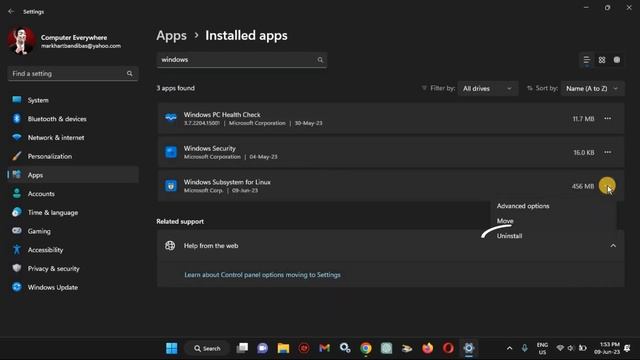Choose Move from the context menu

(x=505, y=221)
